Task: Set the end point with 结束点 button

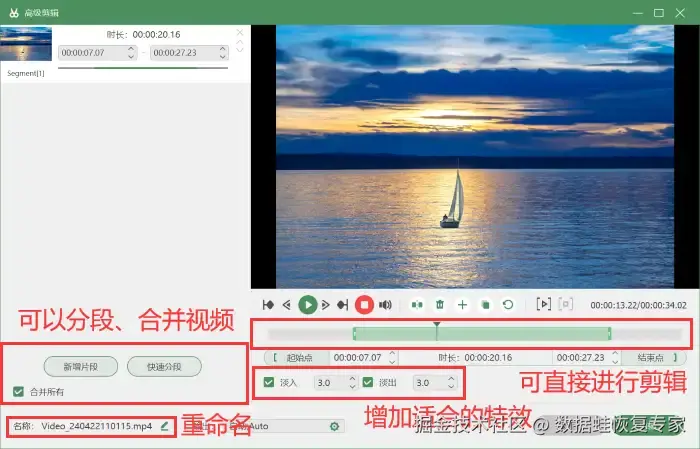Action: tap(654, 358)
